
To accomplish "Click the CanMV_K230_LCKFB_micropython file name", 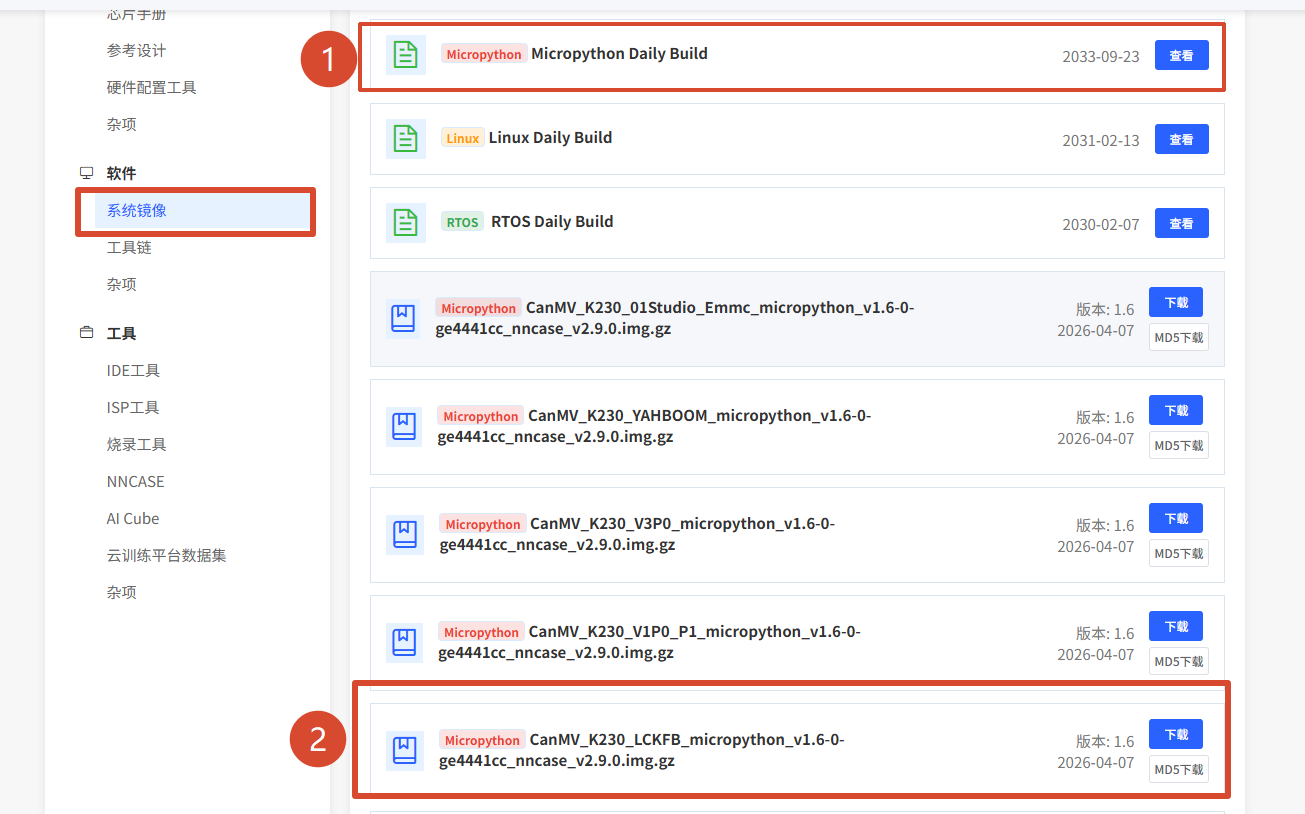I will (x=642, y=750).
